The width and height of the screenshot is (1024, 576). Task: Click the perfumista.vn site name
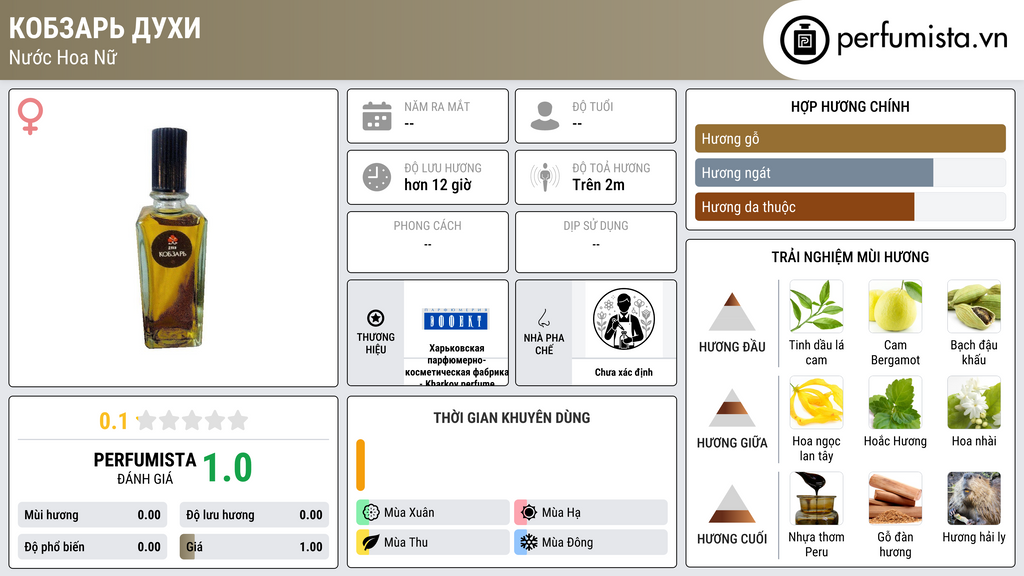pyautogui.click(x=922, y=39)
